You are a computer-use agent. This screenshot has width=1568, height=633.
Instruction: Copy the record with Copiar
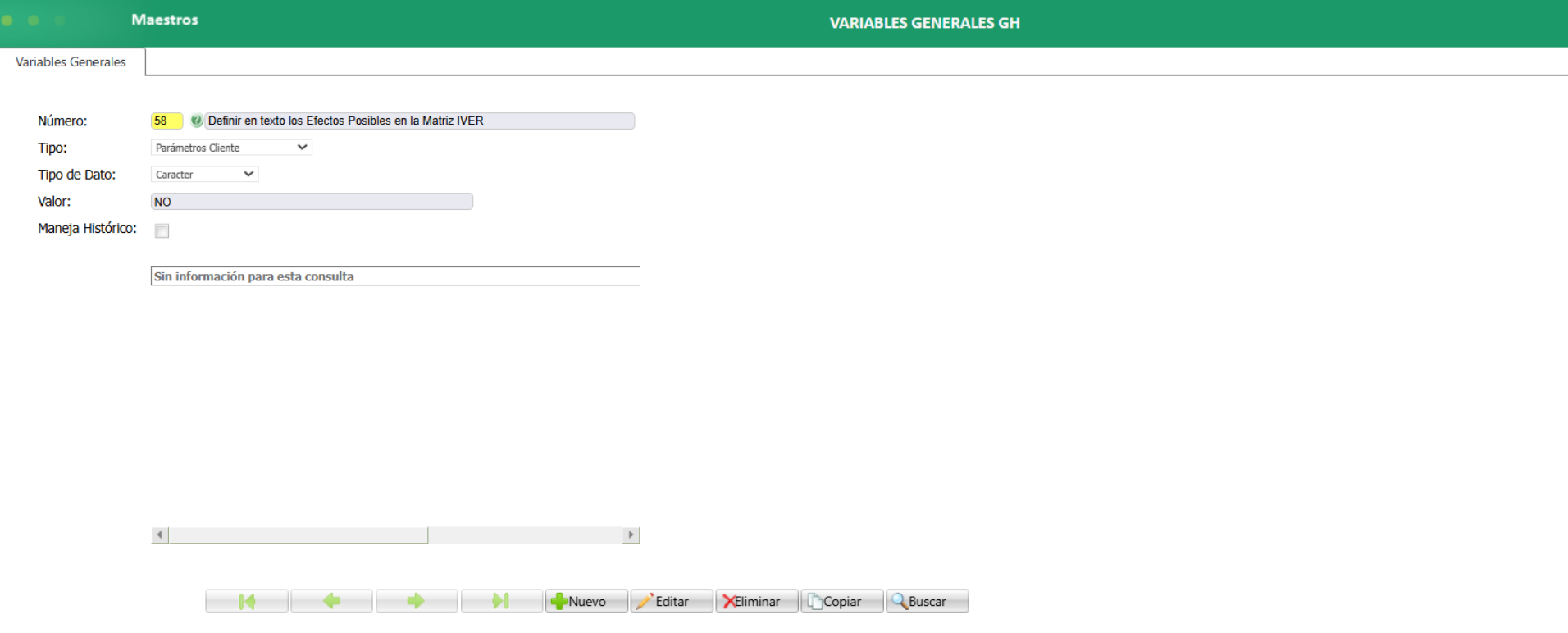point(842,601)
